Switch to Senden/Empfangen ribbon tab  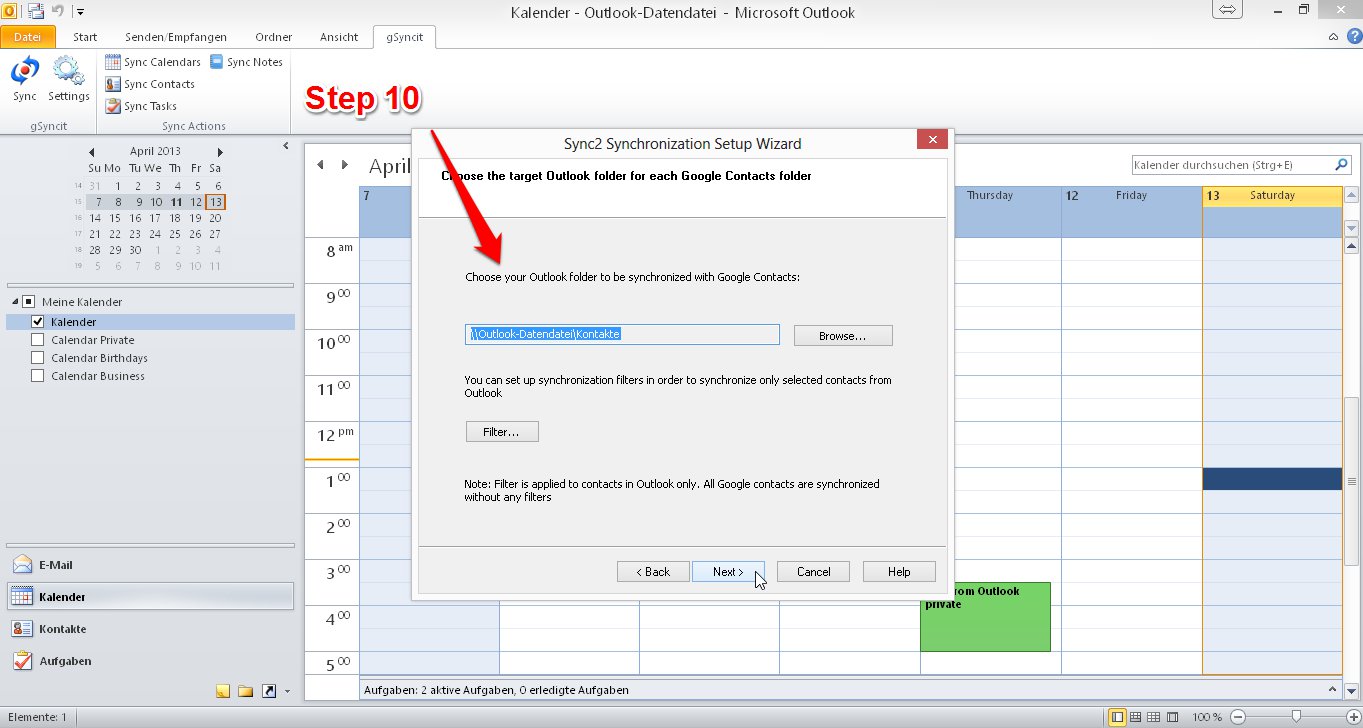point(175,37)
